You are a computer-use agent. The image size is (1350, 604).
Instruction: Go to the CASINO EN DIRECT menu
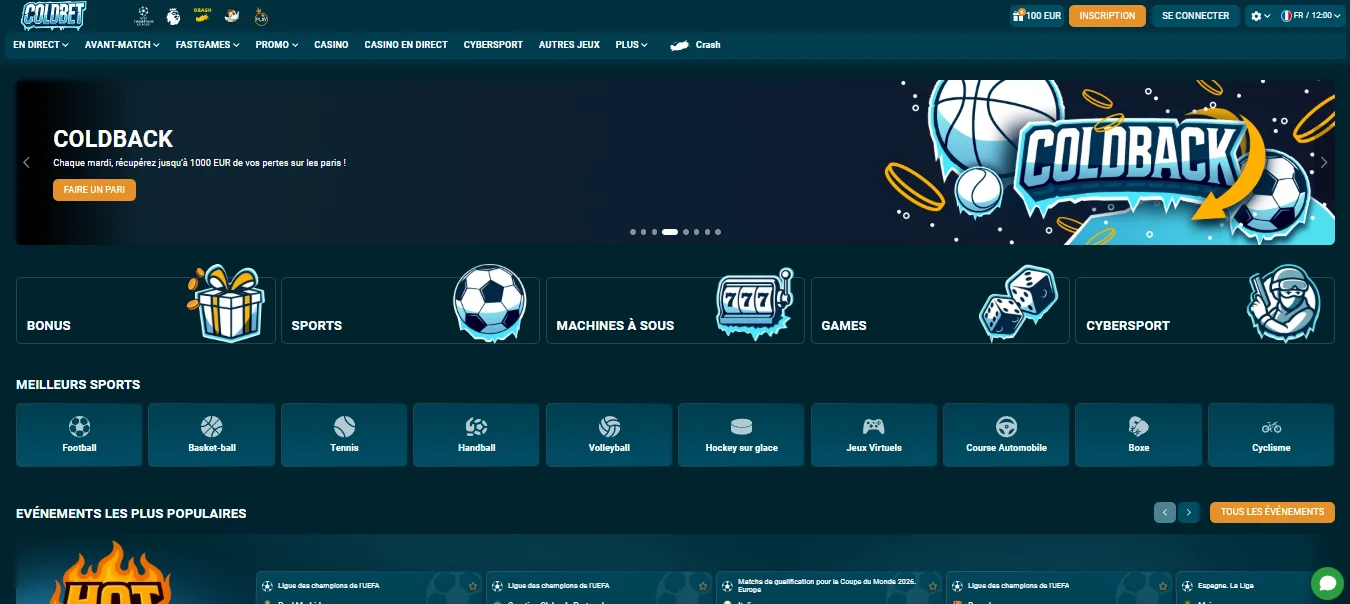[406, 45]
